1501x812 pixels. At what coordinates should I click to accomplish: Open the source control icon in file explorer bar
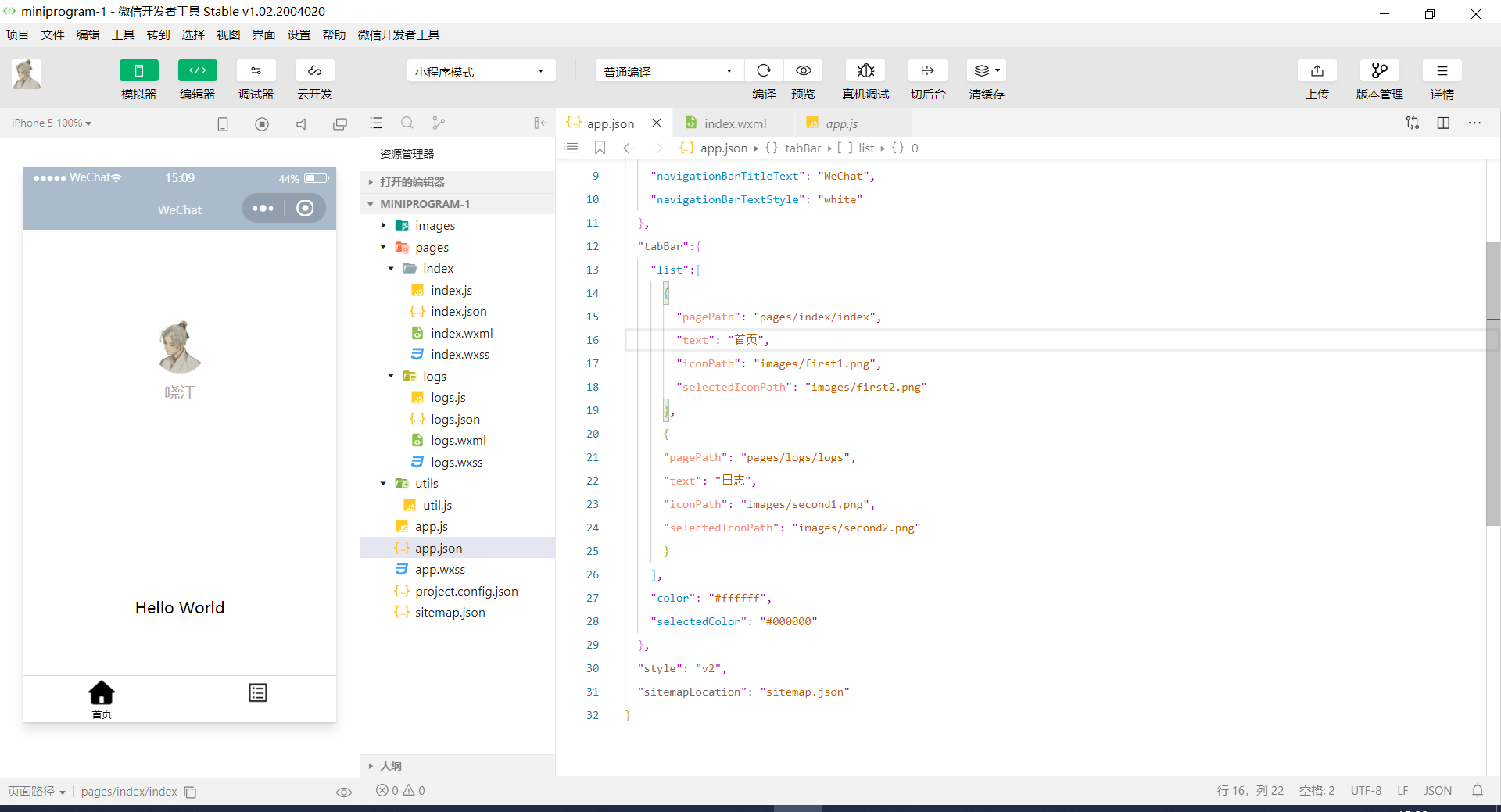(x=438, y=123)
